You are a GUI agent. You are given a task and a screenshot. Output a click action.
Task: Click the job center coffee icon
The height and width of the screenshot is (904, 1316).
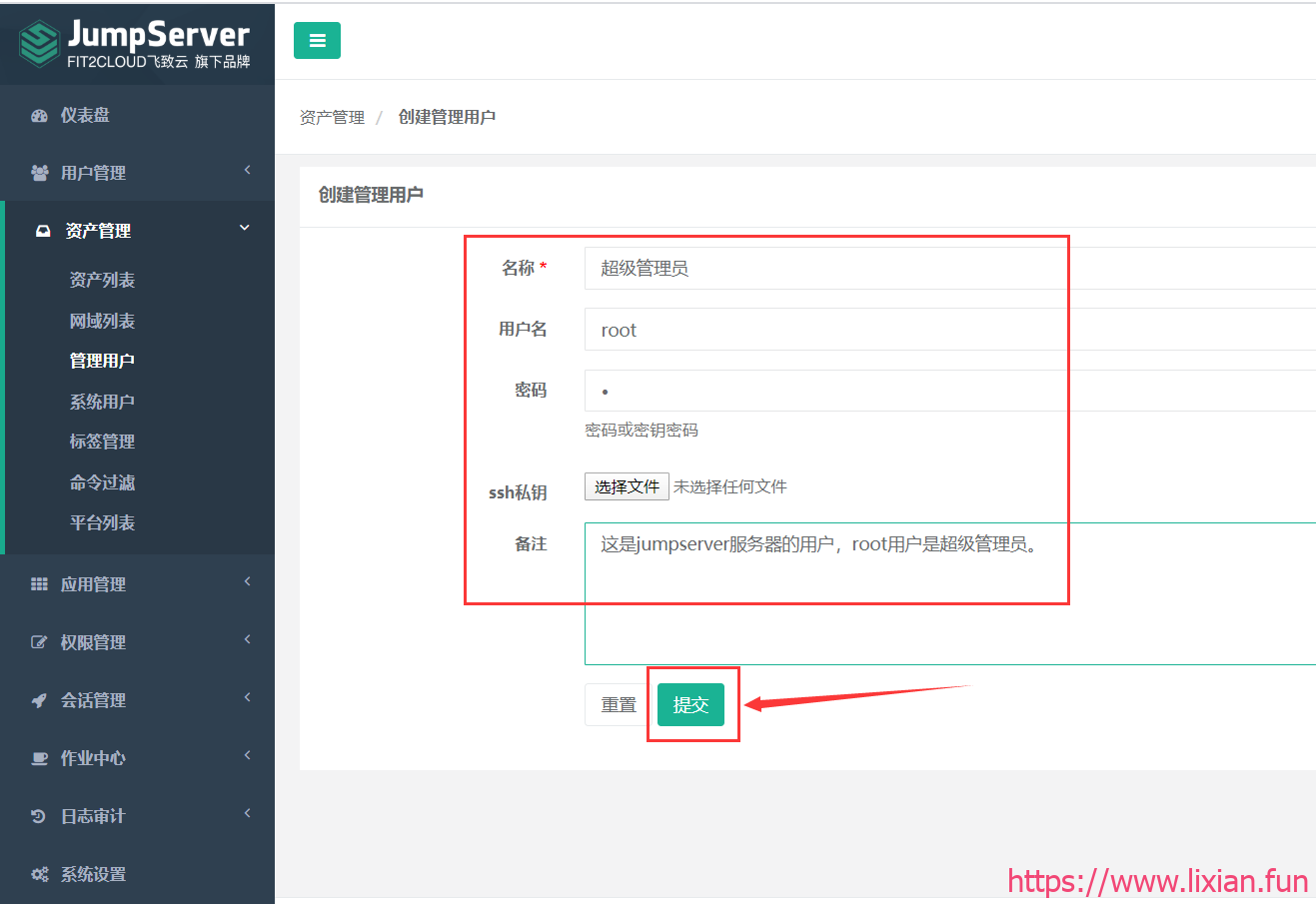click(x=40, y=758)
